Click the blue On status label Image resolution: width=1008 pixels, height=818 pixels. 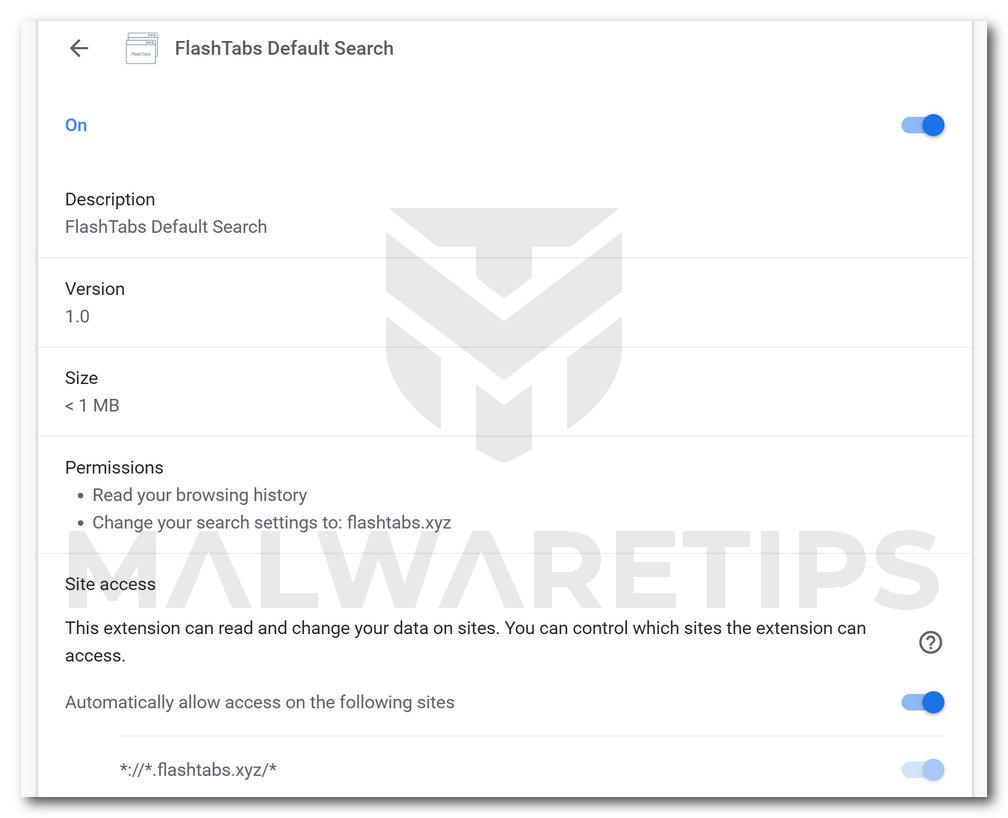point(76,125)
